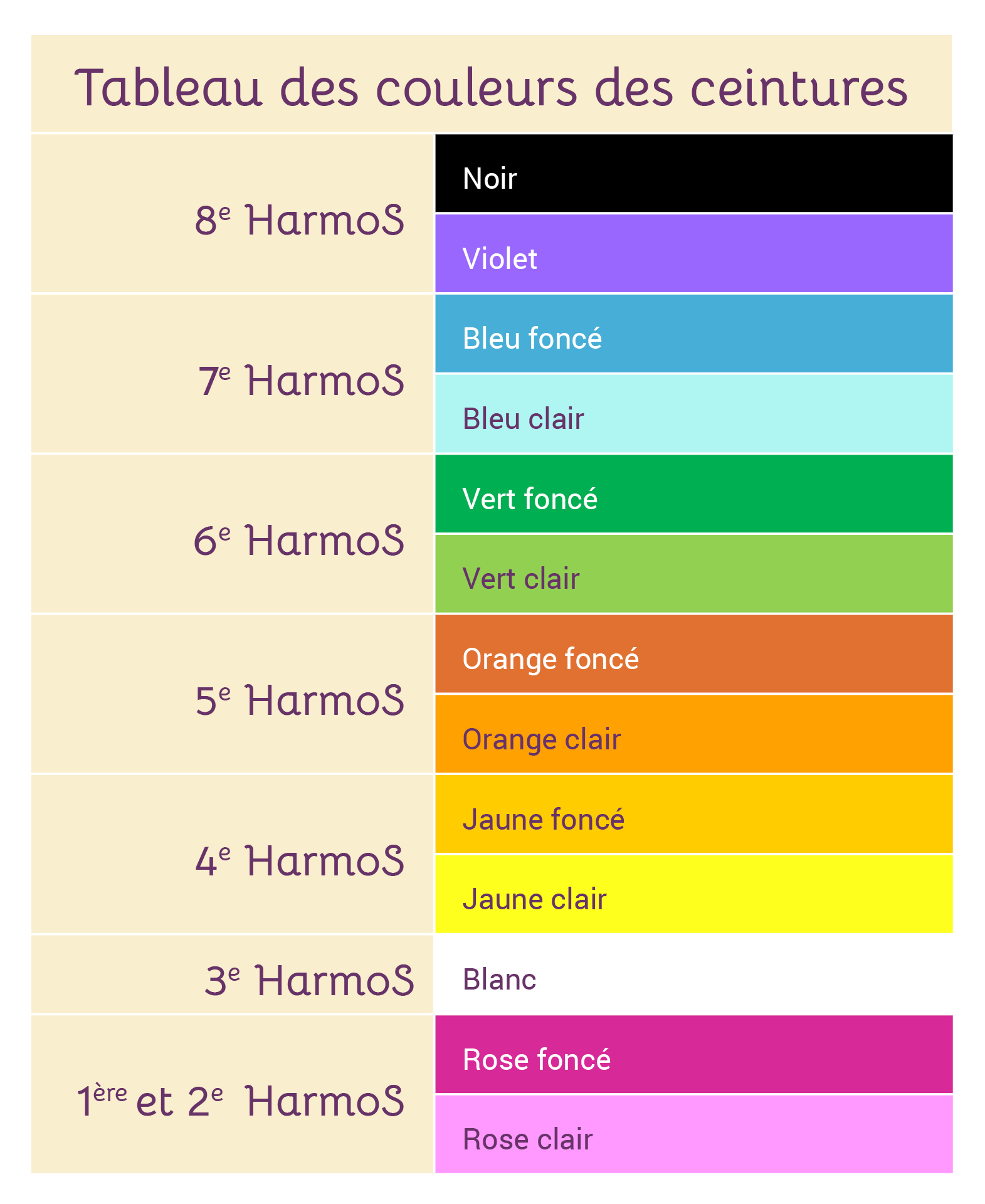Select the Jaune foncé color row
This screenshot has height=1204, width=985.
693,815
